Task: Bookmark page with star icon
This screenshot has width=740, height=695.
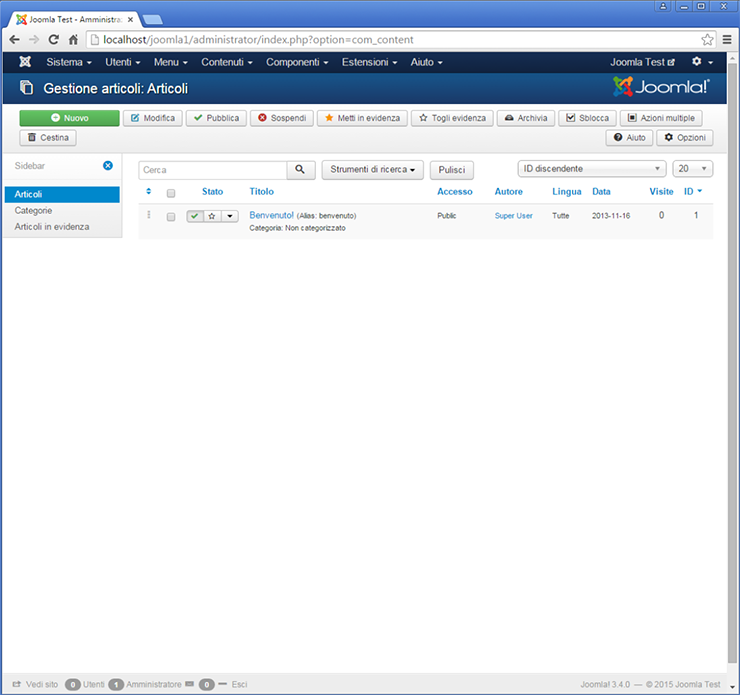Action: pos(707,40)
